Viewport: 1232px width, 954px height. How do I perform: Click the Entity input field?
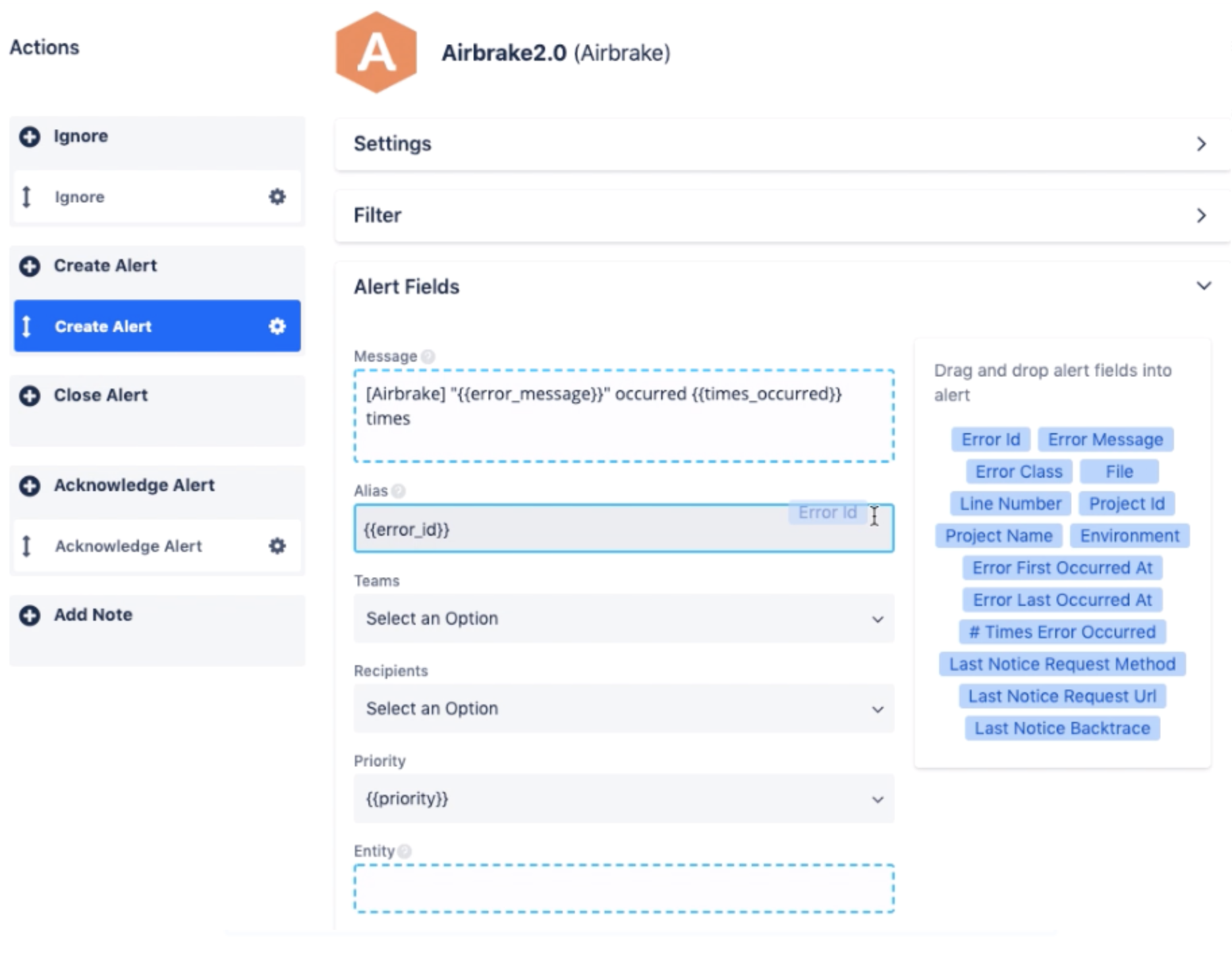tap(623, 889)
